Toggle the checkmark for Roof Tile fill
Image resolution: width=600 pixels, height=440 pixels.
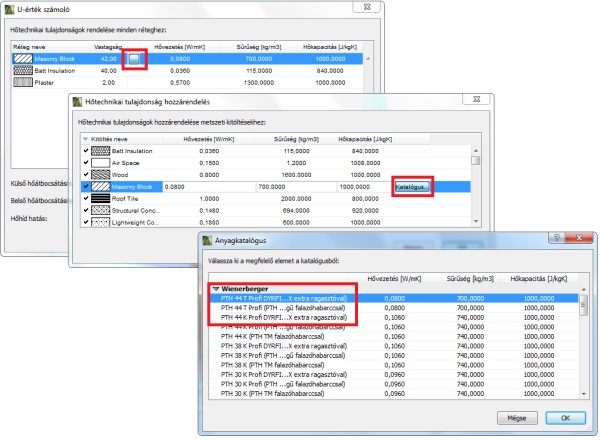86,198
